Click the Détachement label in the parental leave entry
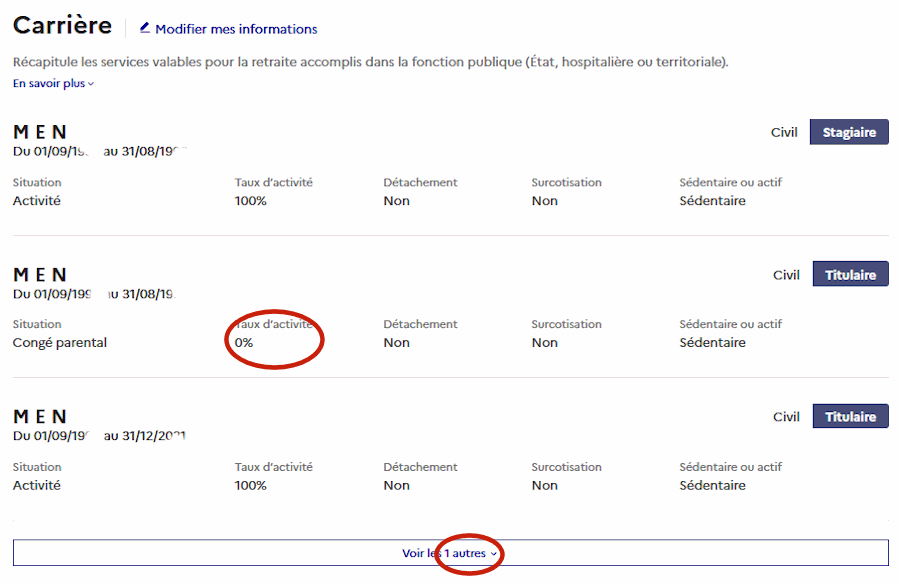This screenshot has width=900, height=585. point(420,324)
